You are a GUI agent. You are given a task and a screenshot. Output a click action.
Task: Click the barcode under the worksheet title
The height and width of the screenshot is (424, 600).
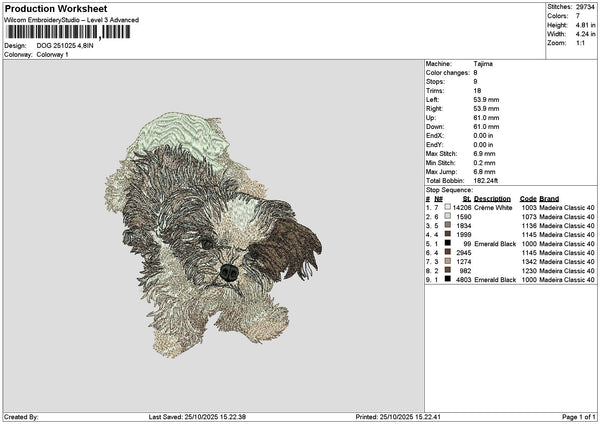[x=69, y=32]
